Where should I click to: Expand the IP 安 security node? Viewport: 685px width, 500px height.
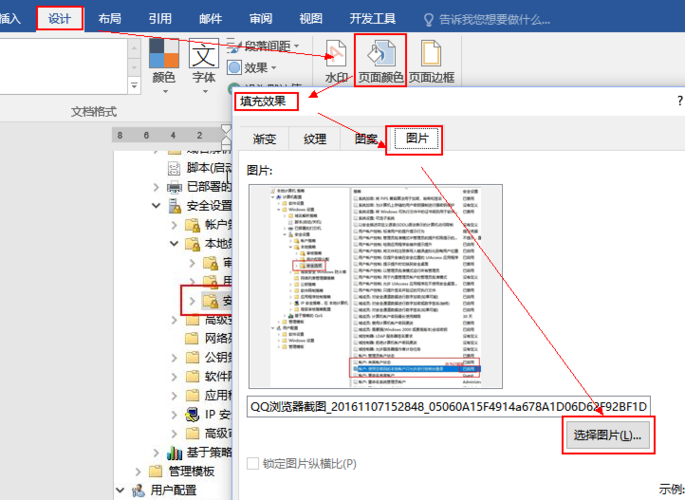[174, 414]
